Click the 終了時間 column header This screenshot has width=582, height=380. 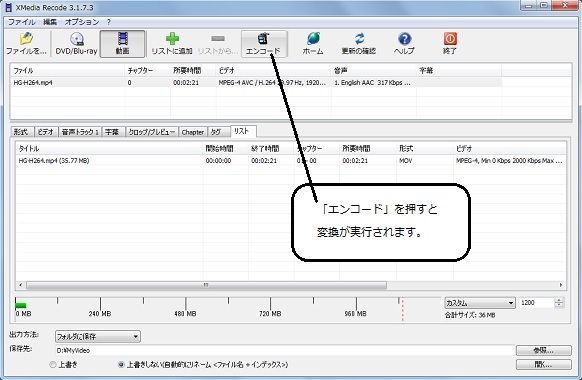[271, 149]
